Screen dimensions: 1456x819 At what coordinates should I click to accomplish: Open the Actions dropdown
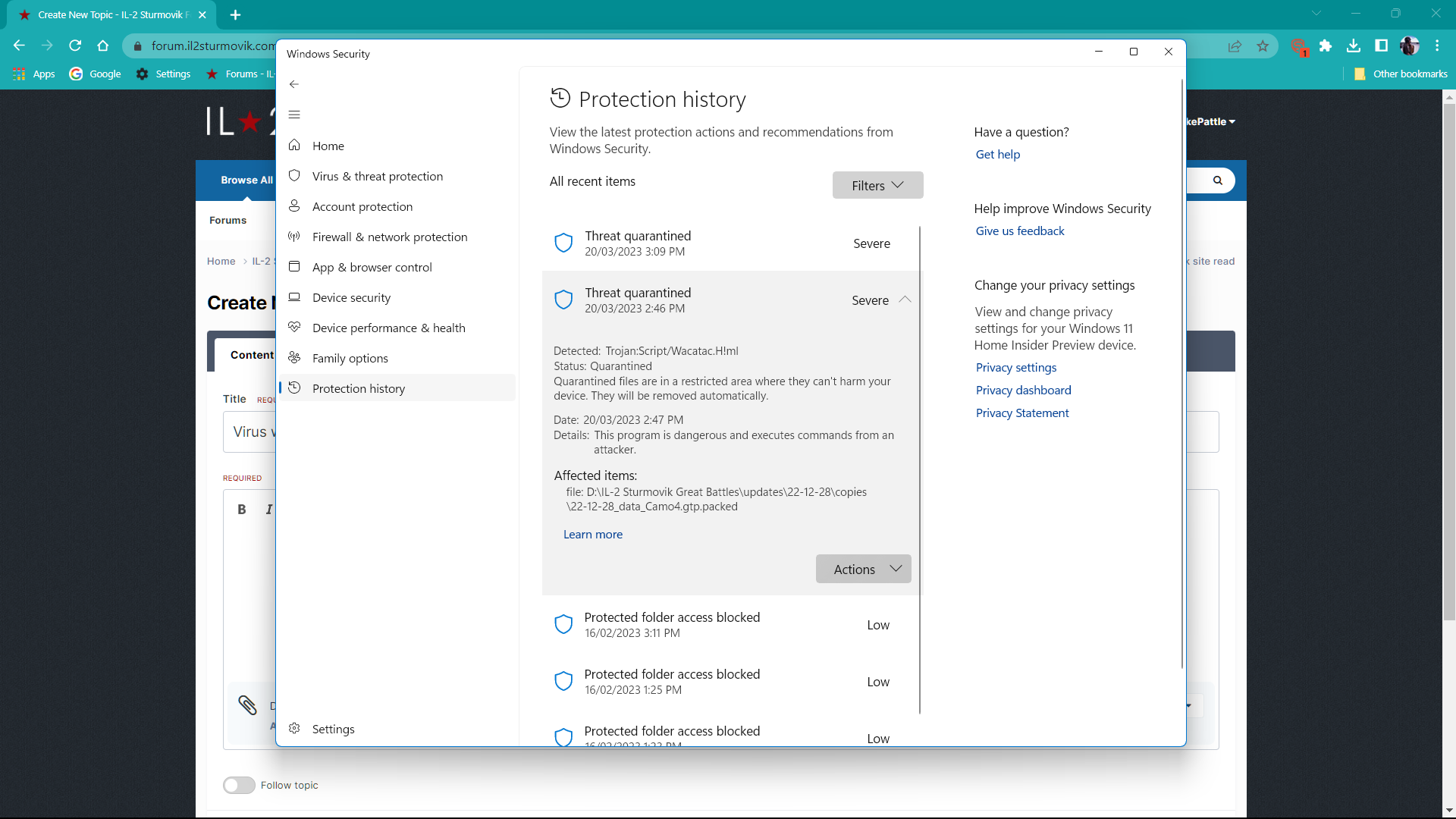863,569
